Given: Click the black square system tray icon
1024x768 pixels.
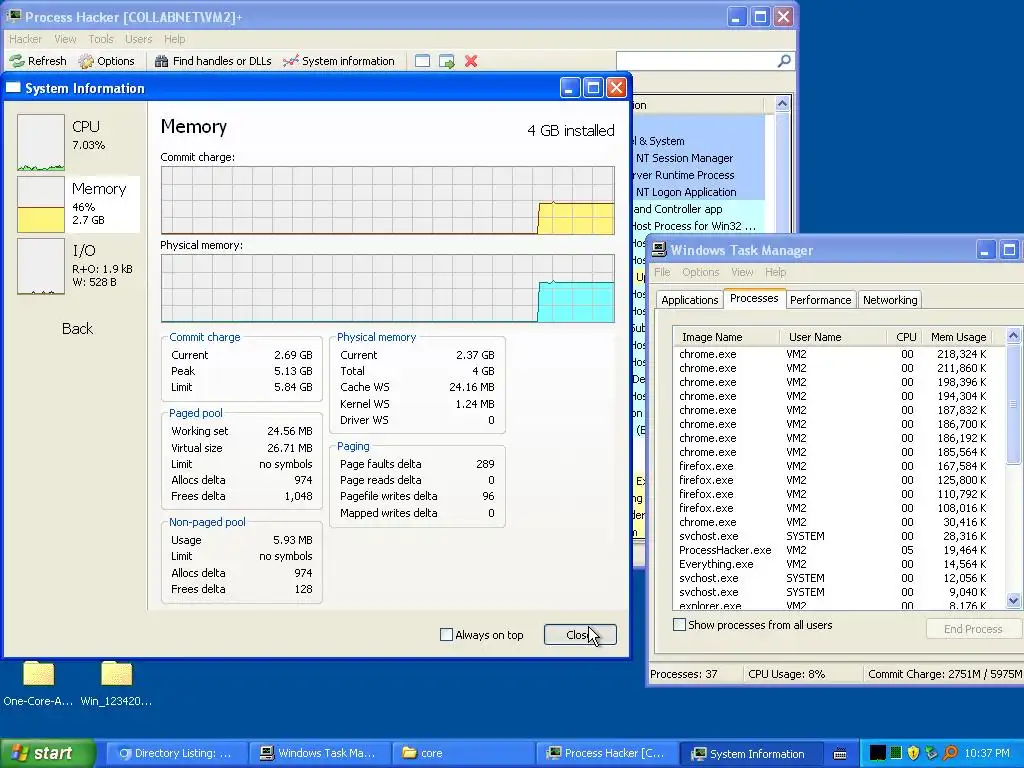Looking at the screenshot, I should pyautogui.click(x=878, y=753).
